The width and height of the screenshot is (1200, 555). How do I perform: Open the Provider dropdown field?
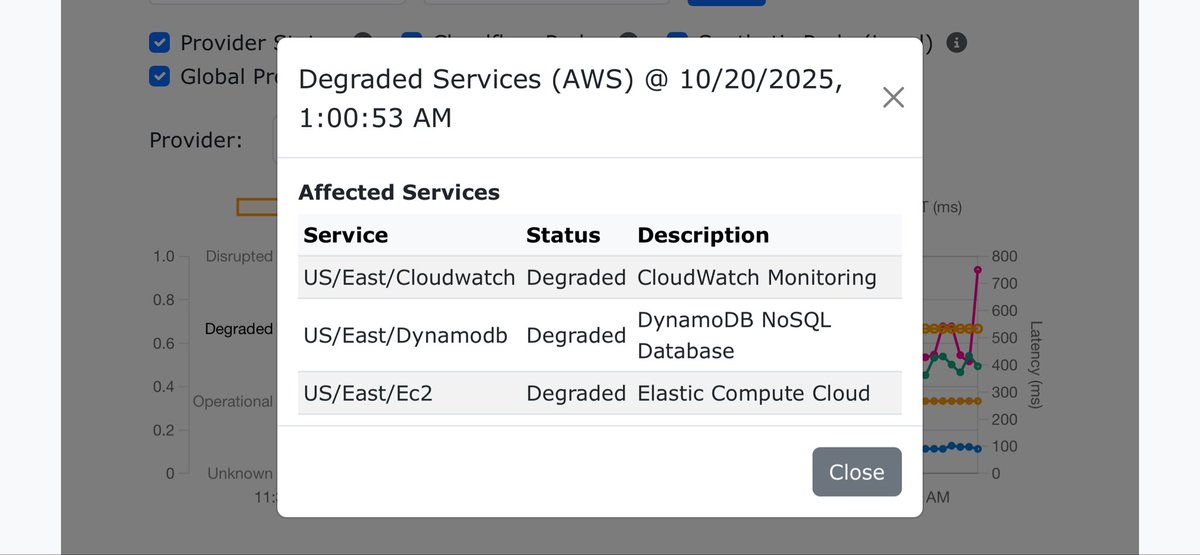pos(276,140)
